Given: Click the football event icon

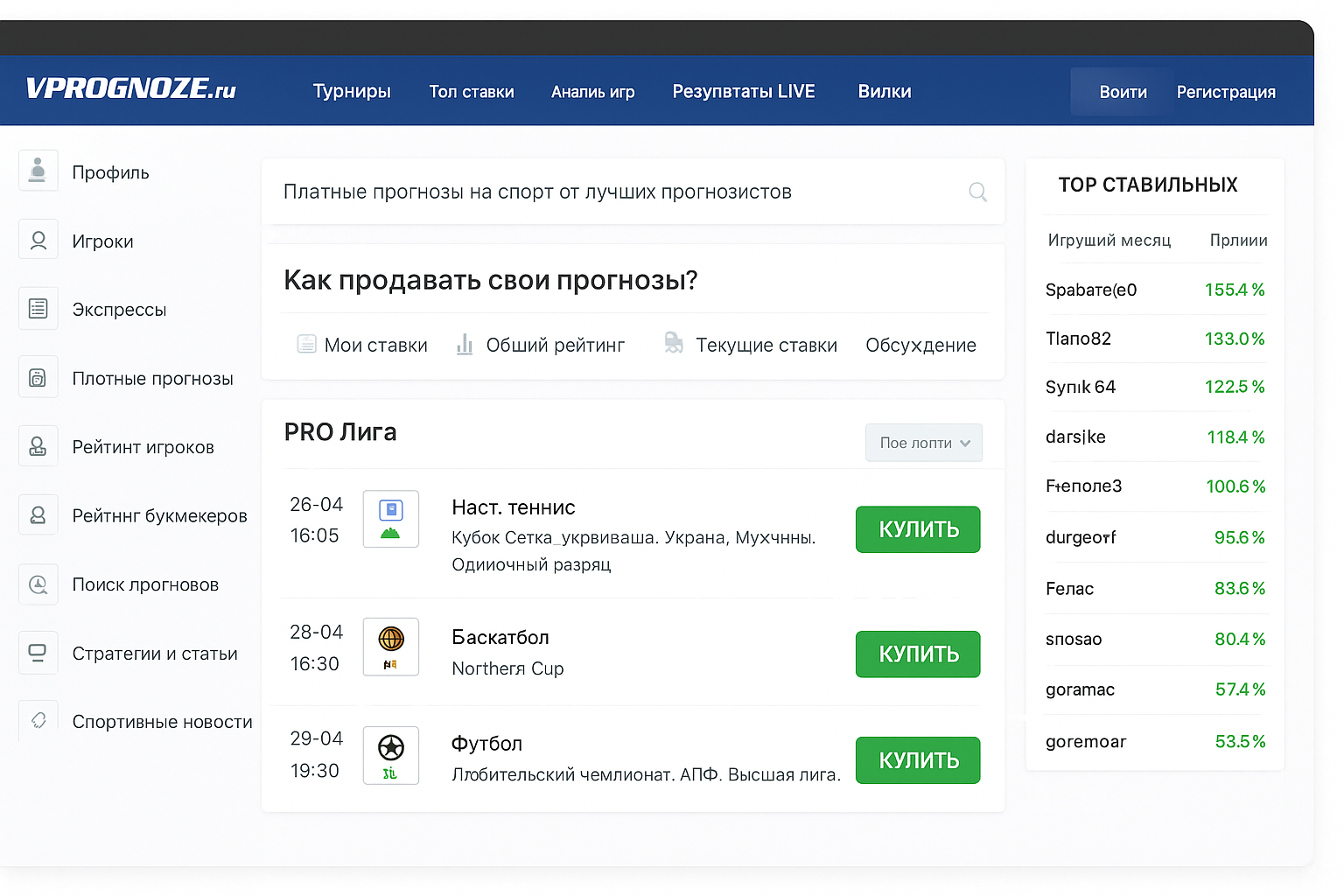Looking at the screenshot, I should tap(390, 755).
